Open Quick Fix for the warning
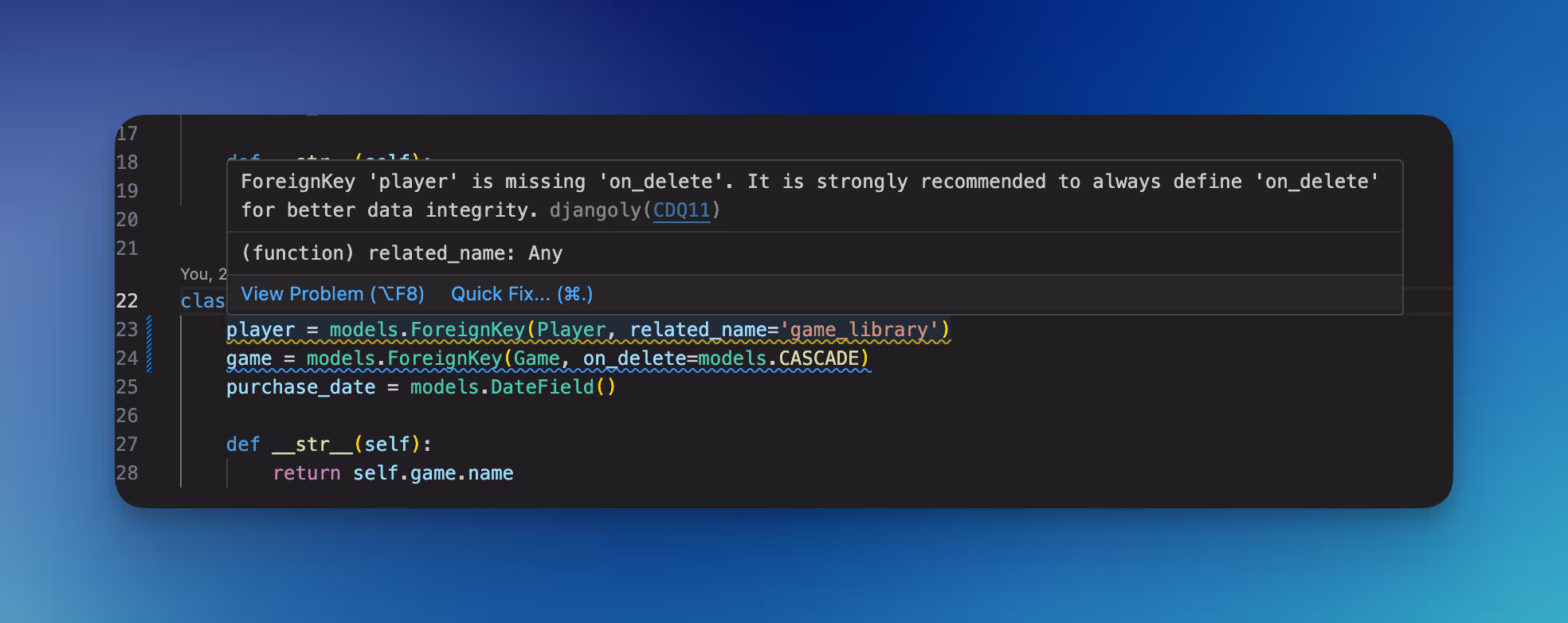1568x623 pixels. tap(522, 294)
